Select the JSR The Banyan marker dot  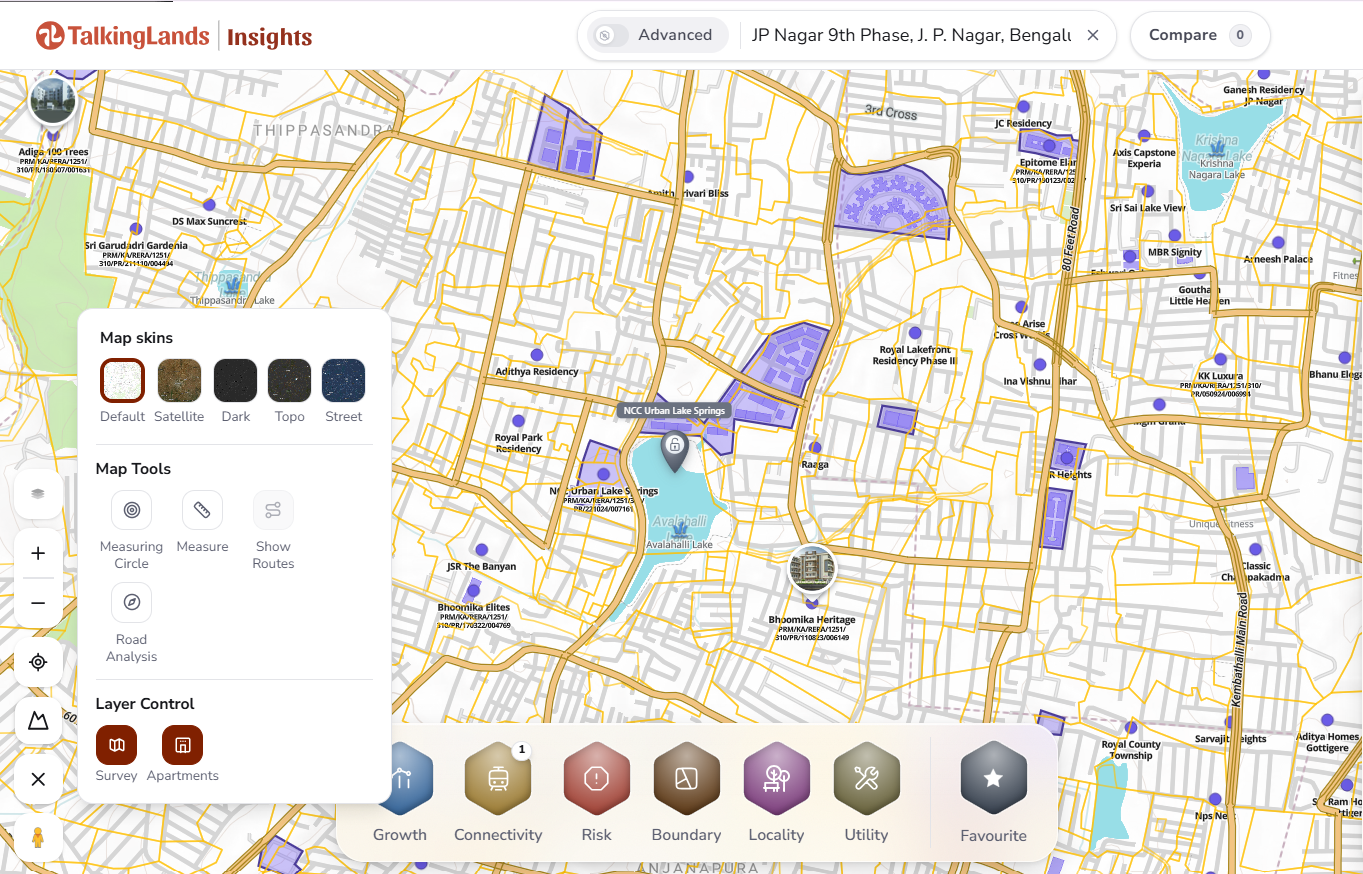pos(482,550)
